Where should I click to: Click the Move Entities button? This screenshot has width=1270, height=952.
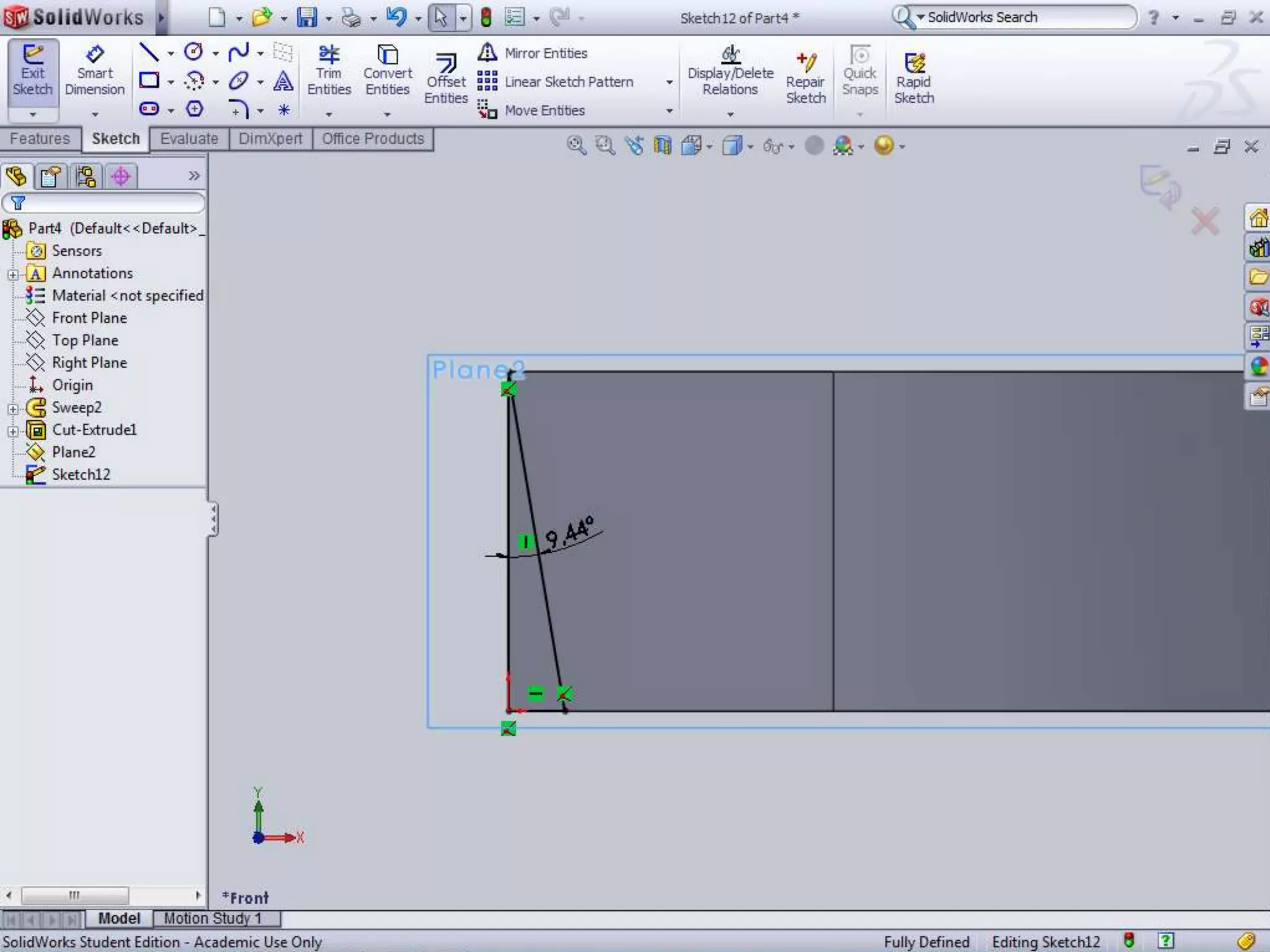tap(533, 110)
